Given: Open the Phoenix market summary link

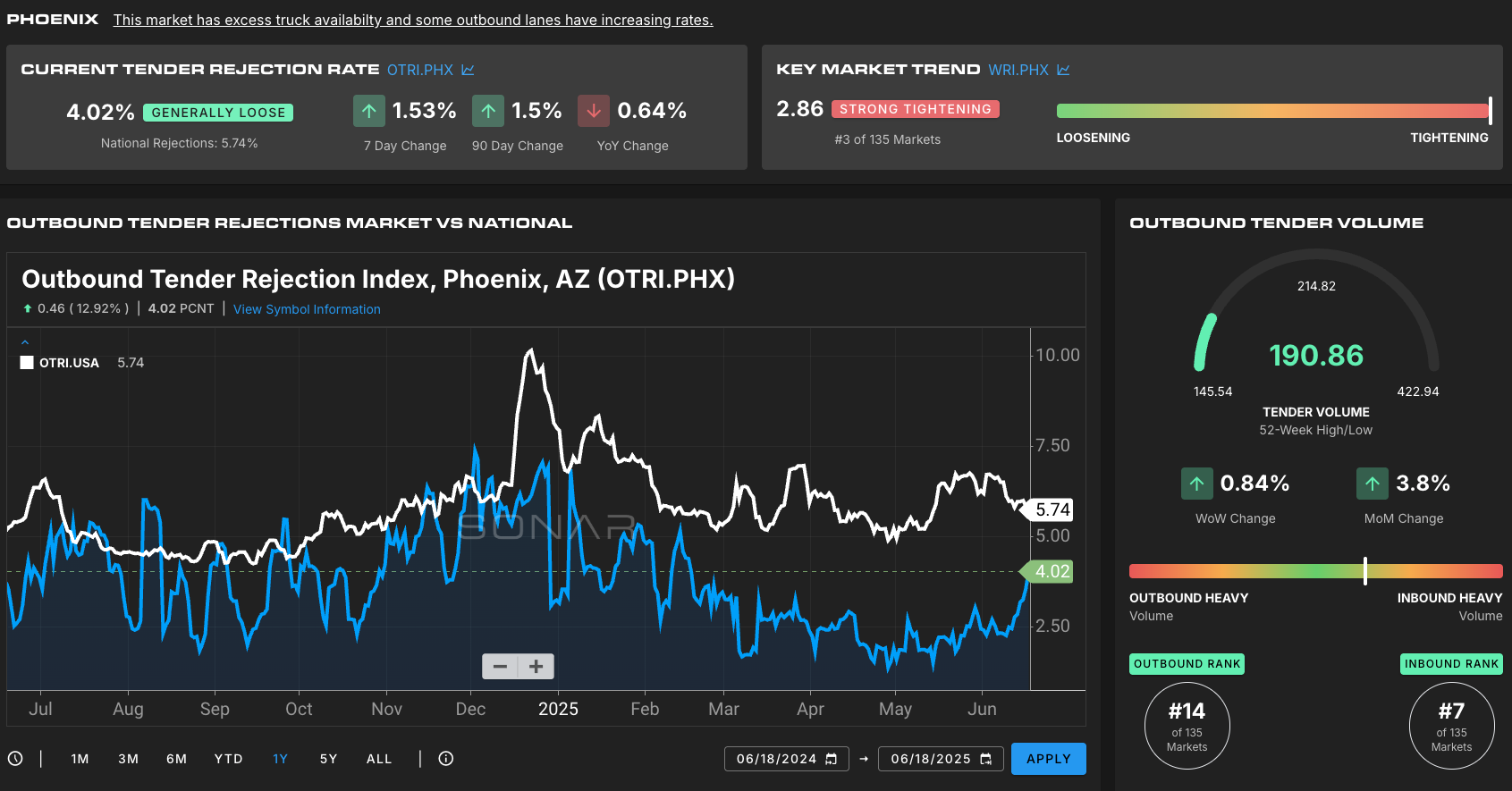Looking at the screenshot, I should 413,20.
